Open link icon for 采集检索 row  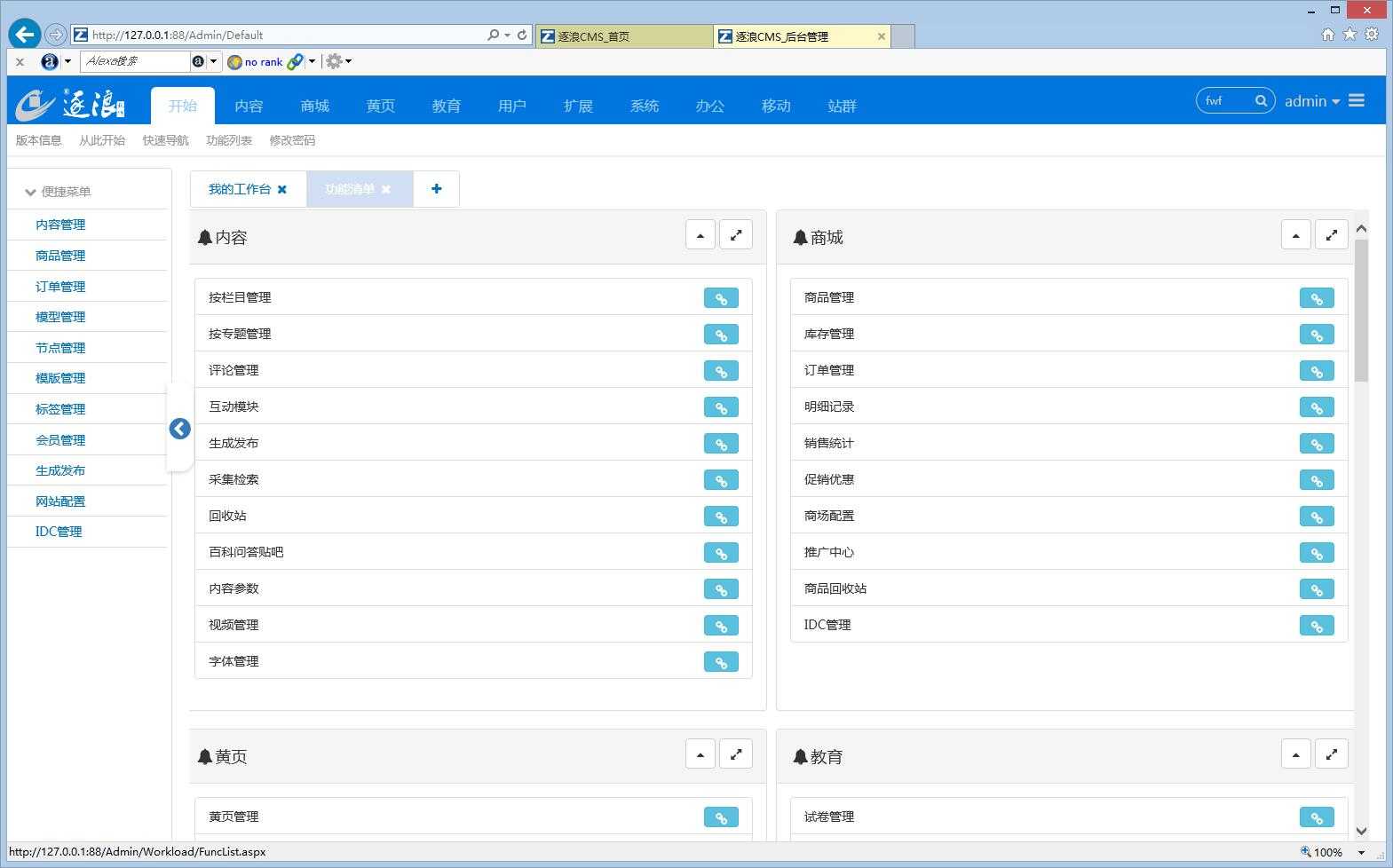pos(721,480)
